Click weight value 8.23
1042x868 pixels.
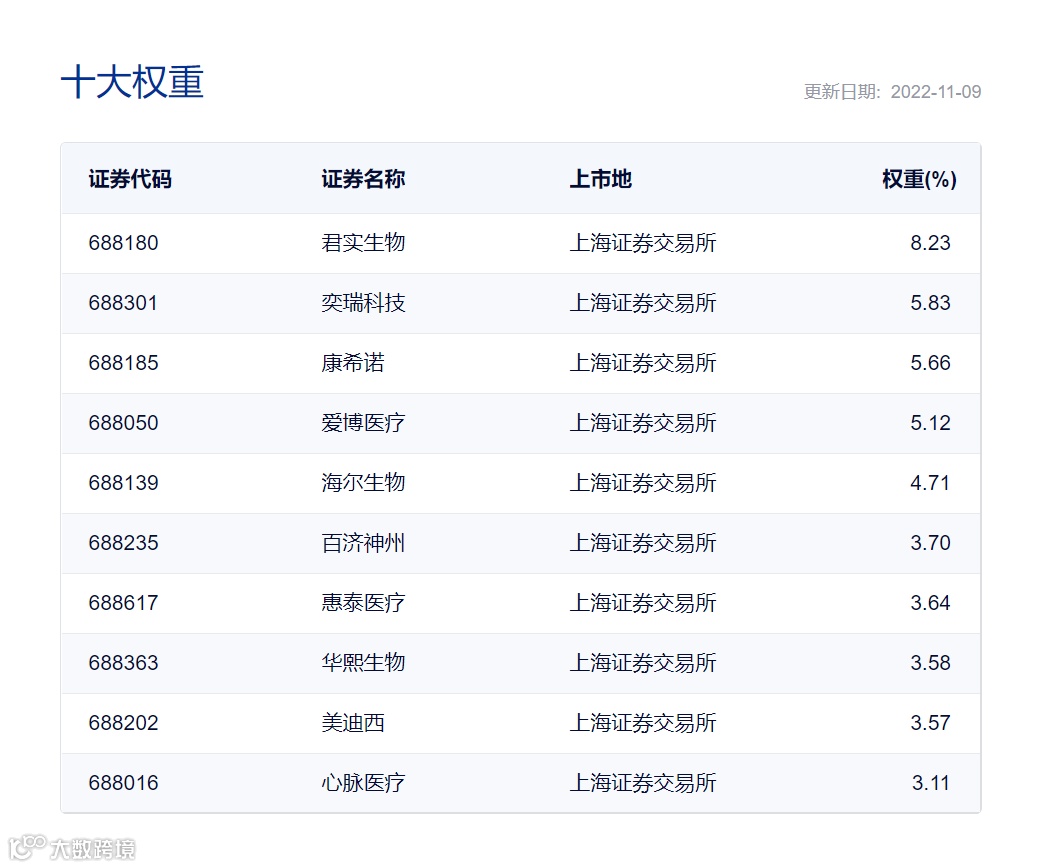click(x=930, y=243)
